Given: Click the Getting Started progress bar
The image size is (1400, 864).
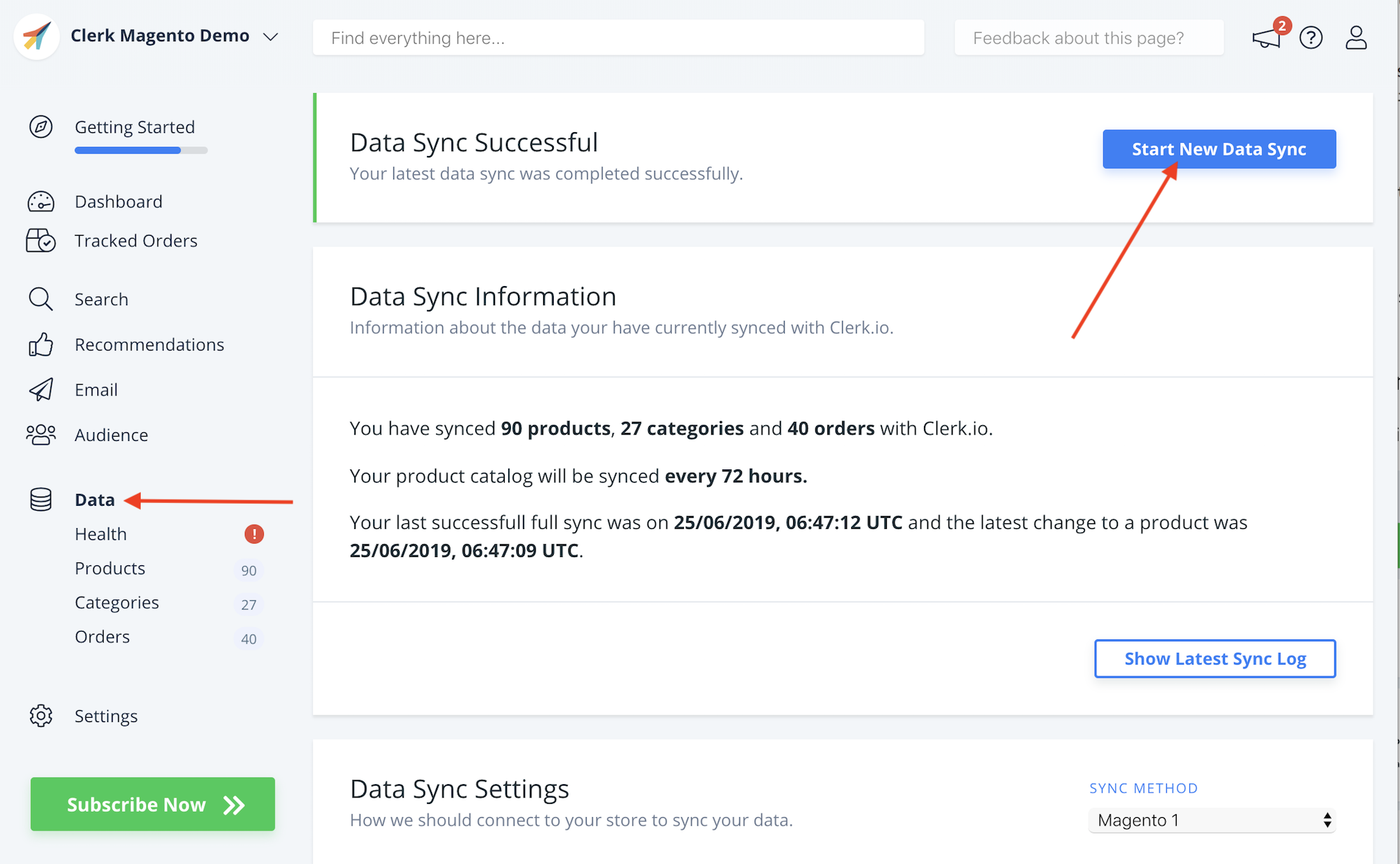Looking at the screenshot, I should coord(141,150).
